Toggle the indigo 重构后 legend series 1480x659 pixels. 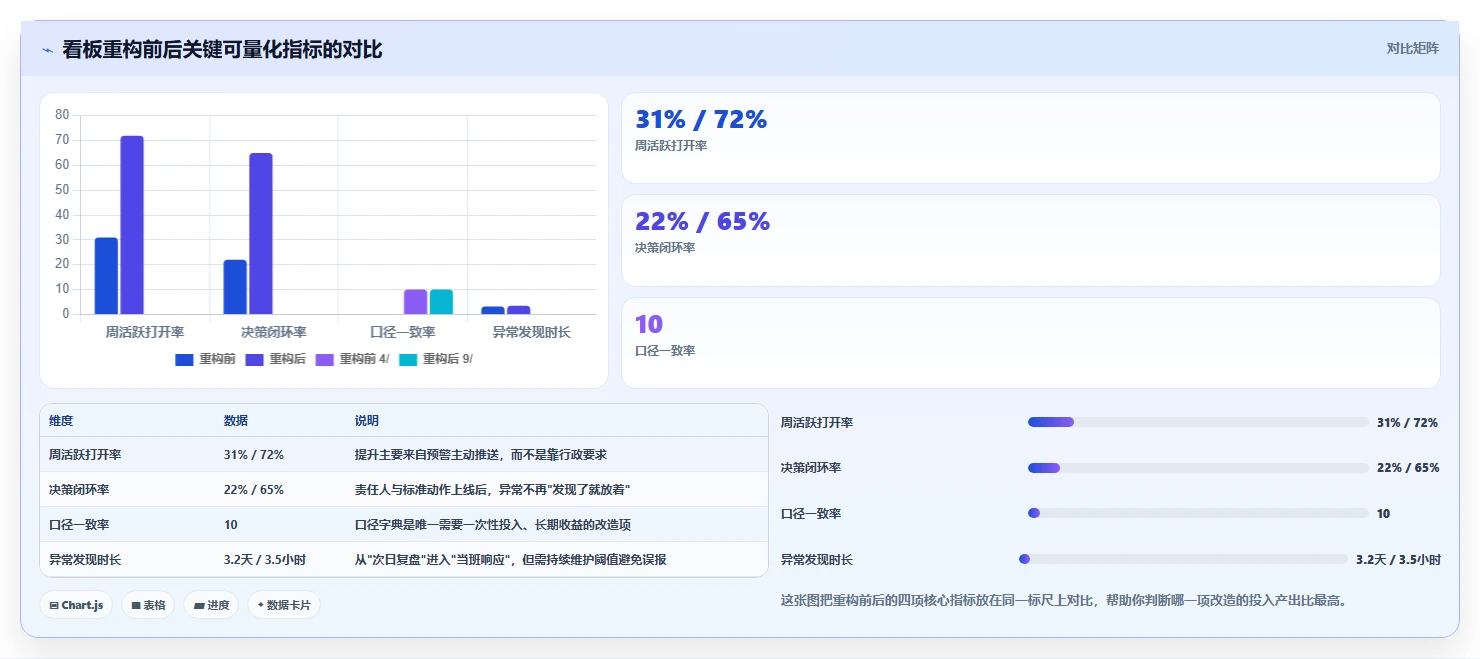(275, 359)
